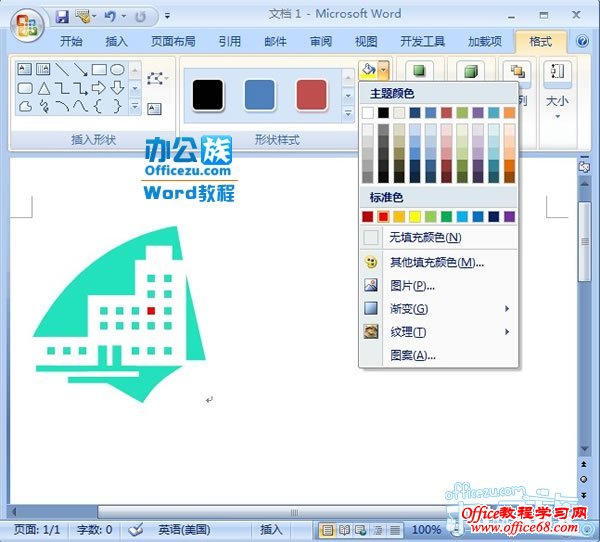Choose the rounded rectangle shape
600x542 pixels.
click(x=25, y=88)
